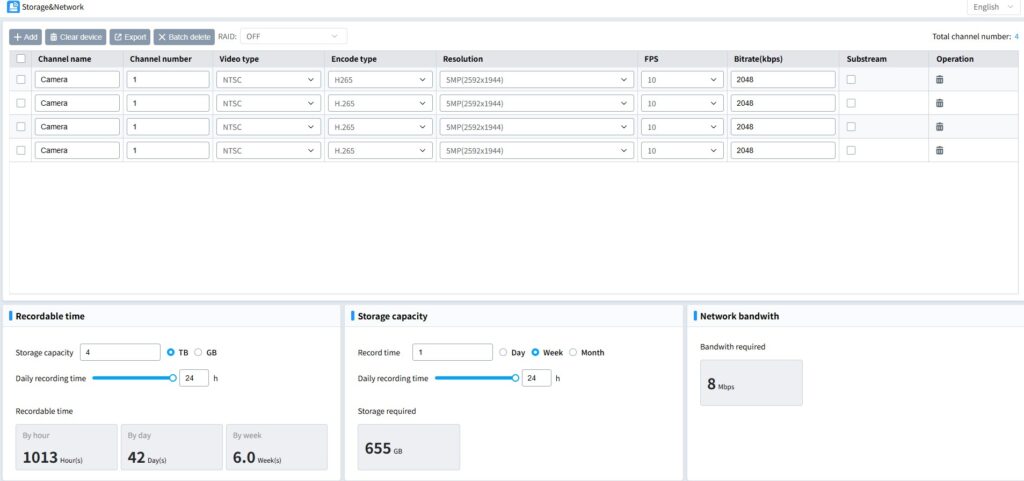Select GB radio for storage capacity unit
The width and height of the screenshot is (1024, 481).
(x=198, y=352)
